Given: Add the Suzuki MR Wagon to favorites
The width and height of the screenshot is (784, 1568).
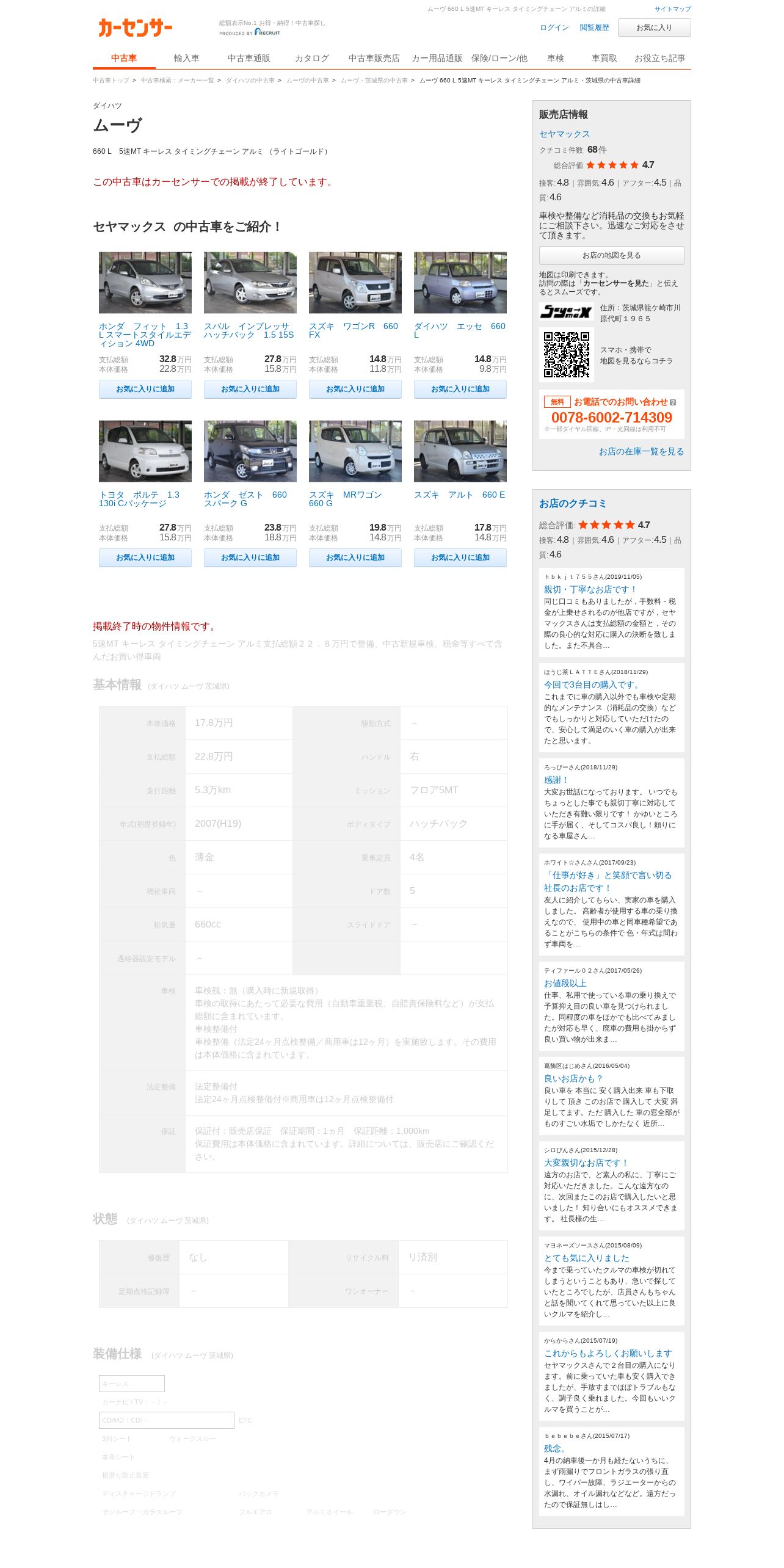Looking at the screenshot, I should 355,557.
